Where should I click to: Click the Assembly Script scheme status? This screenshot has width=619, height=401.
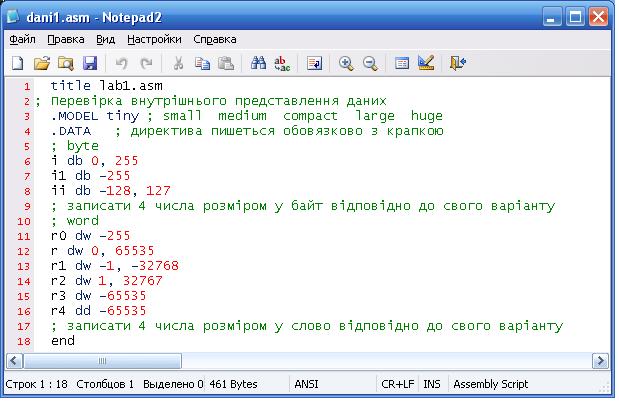point(490,384)
